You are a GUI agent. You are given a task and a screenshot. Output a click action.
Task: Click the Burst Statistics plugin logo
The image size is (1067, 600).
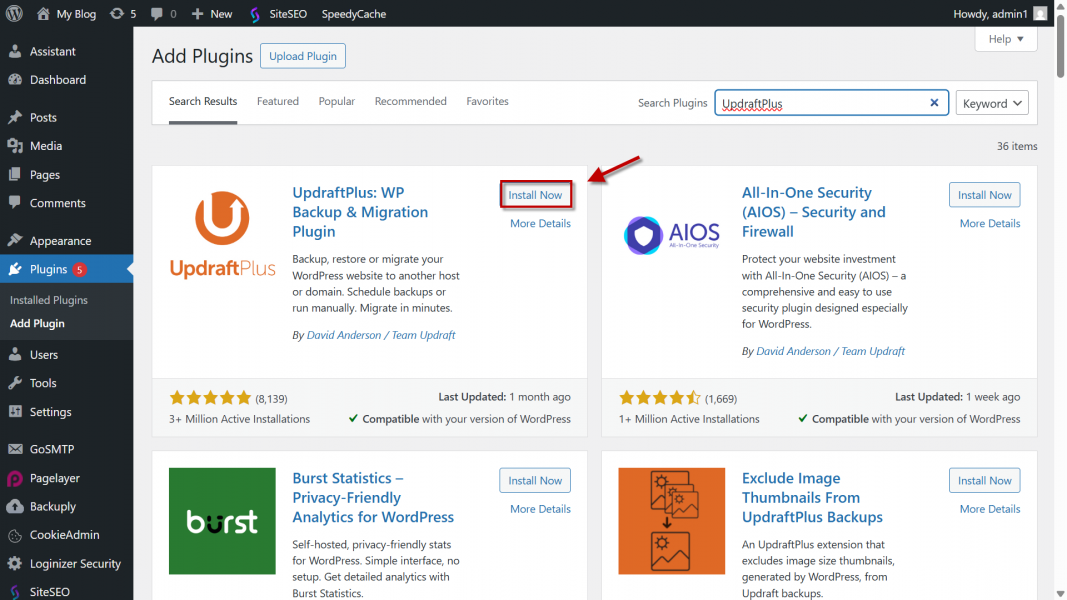pyautogui.click(x=222, y=521)
